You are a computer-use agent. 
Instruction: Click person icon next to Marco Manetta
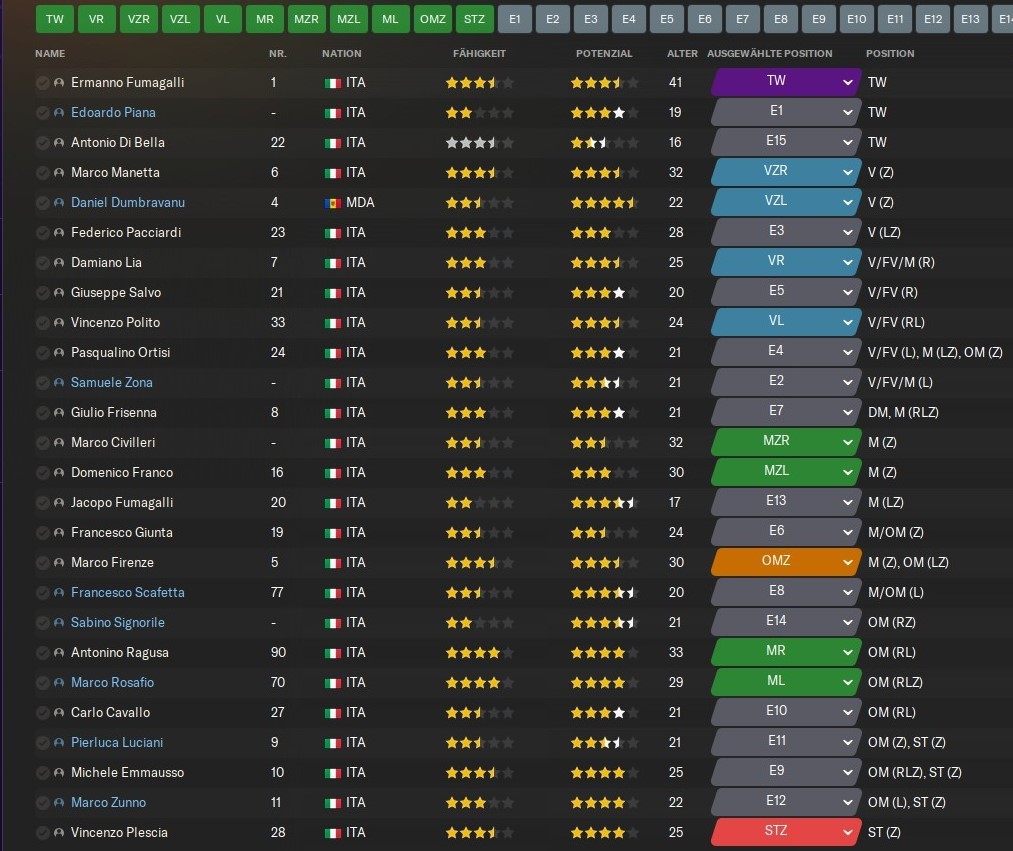click(59, 173)
